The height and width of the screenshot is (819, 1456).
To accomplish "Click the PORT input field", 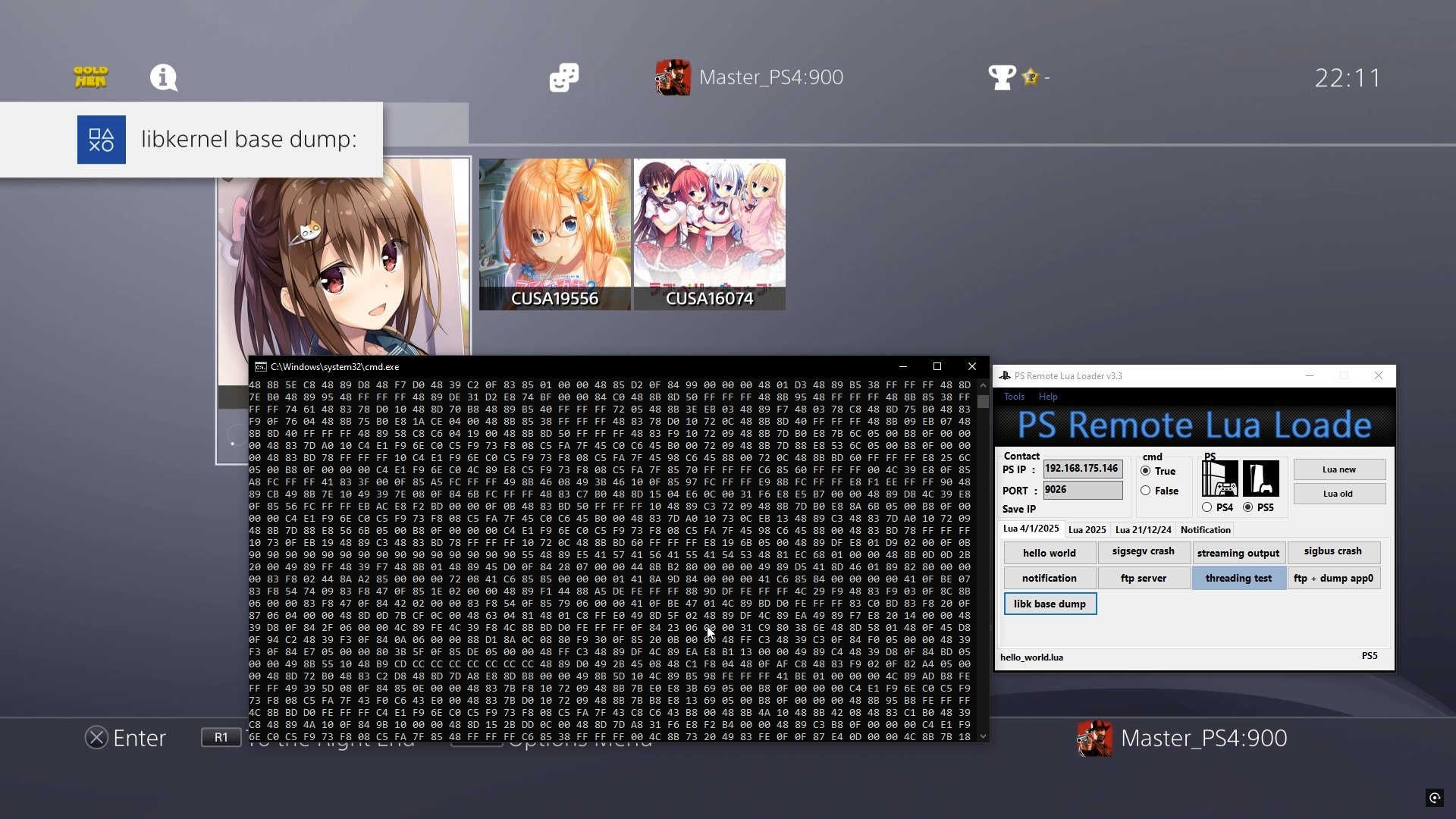I will coord(1083,490).
